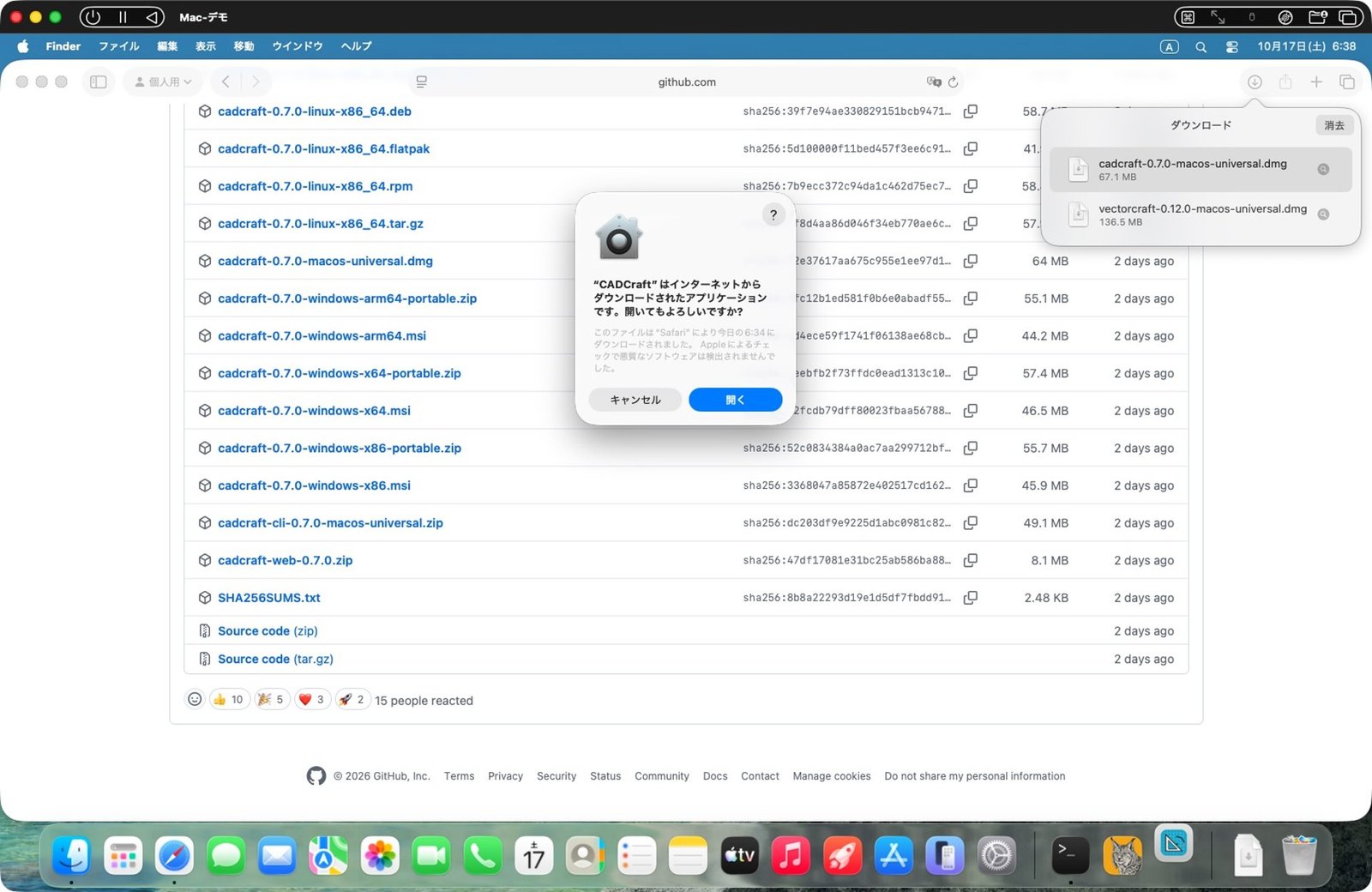Toggle the party popper reaction with 5
Viewport: 1372px width, 892px height.
click(x=272, y=700)
